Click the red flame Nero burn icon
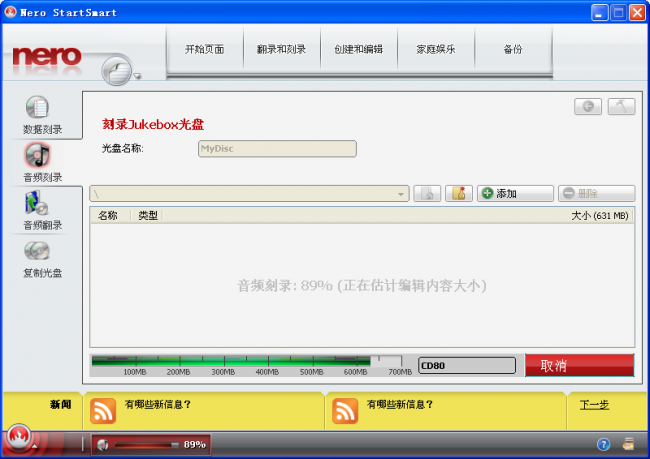 click(x=19, y=435)
